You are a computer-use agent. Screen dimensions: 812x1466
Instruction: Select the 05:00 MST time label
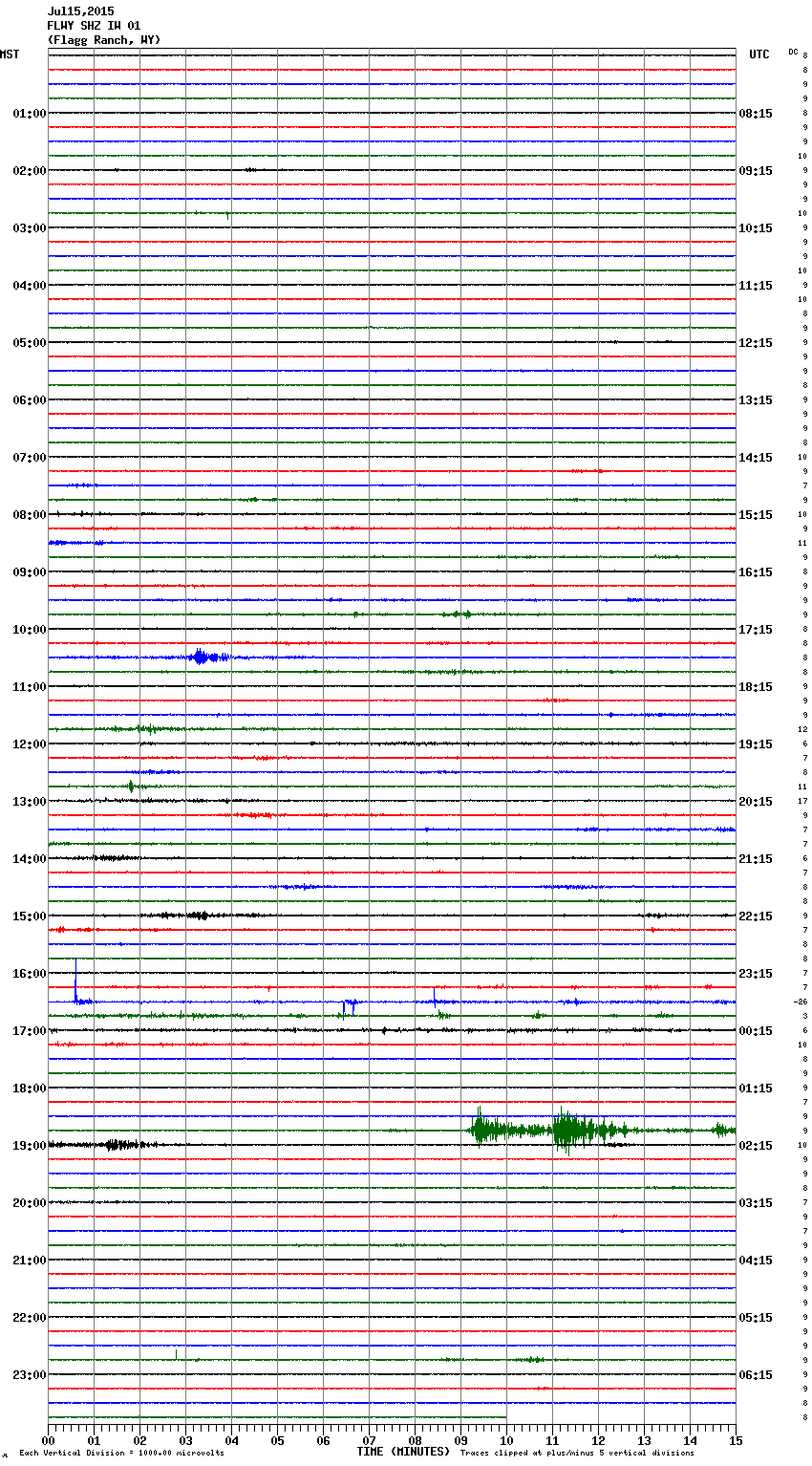(29, 343)
